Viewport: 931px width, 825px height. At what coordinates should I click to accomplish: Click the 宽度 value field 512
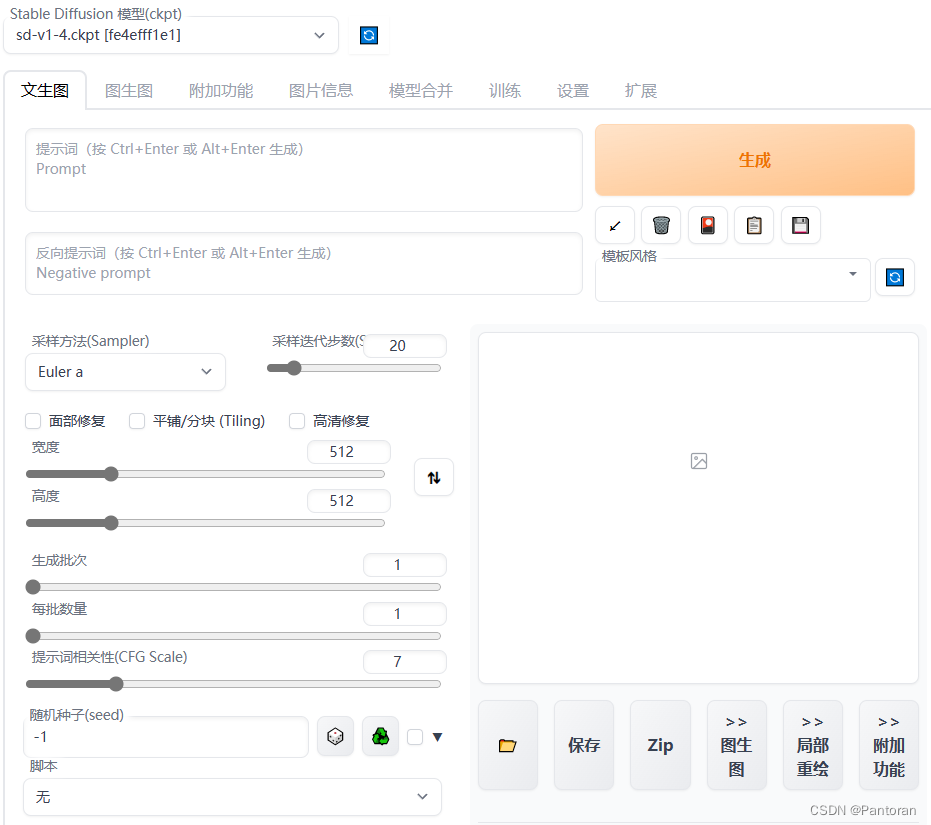click(x=349, y=452)
